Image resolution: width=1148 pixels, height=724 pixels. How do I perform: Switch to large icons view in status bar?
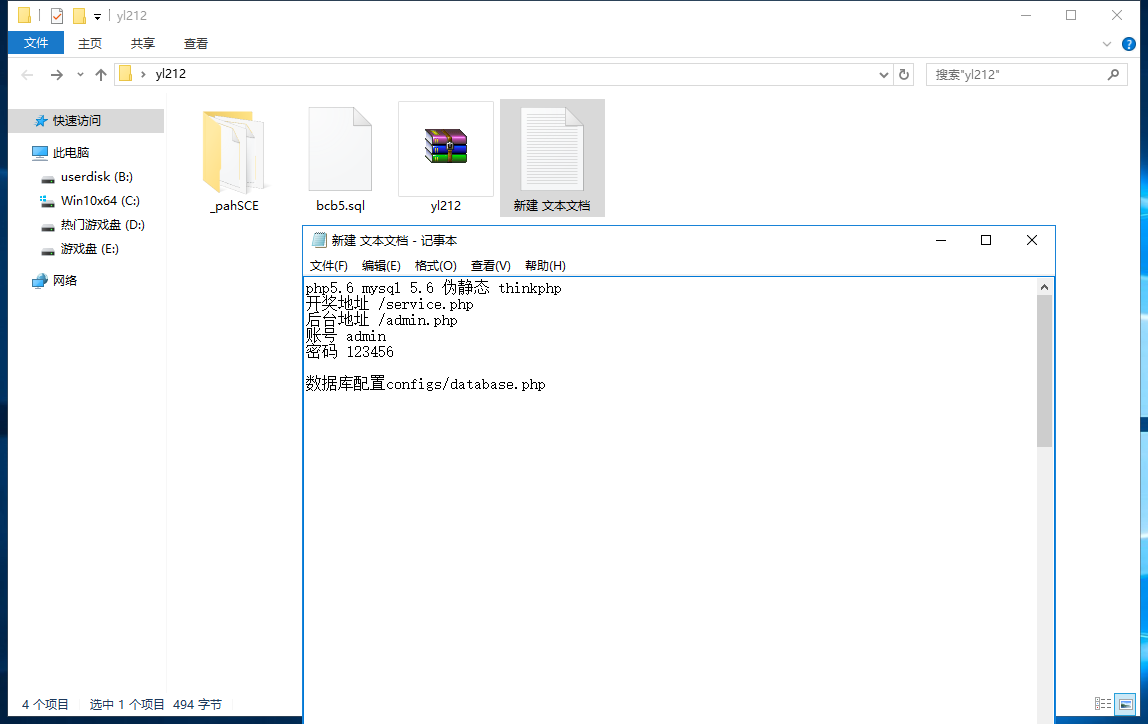(x=1125, y=704)
